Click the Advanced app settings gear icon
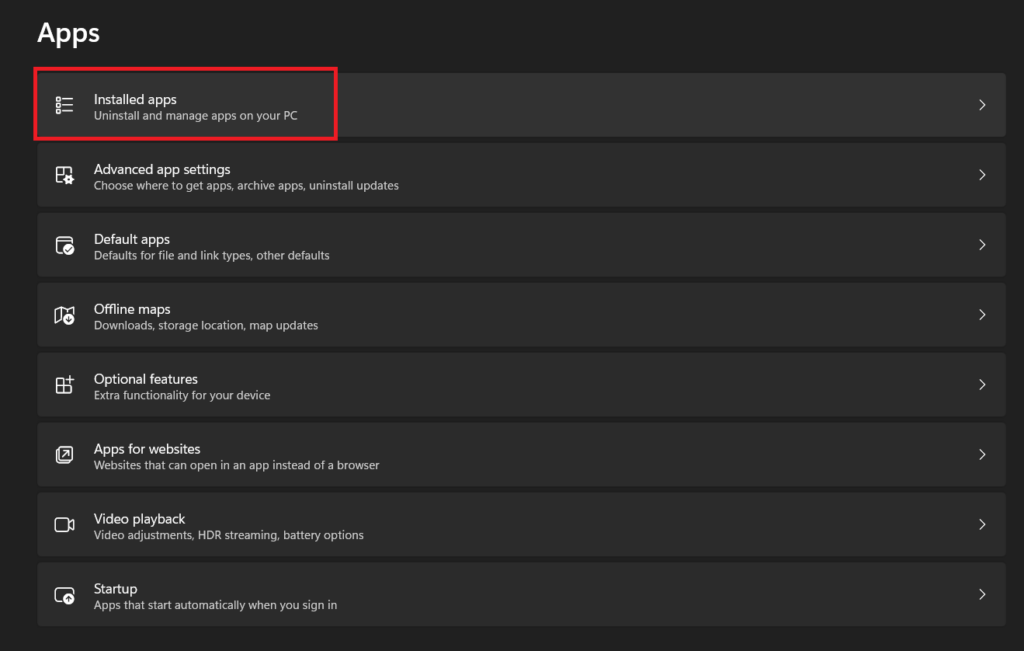 64,175
